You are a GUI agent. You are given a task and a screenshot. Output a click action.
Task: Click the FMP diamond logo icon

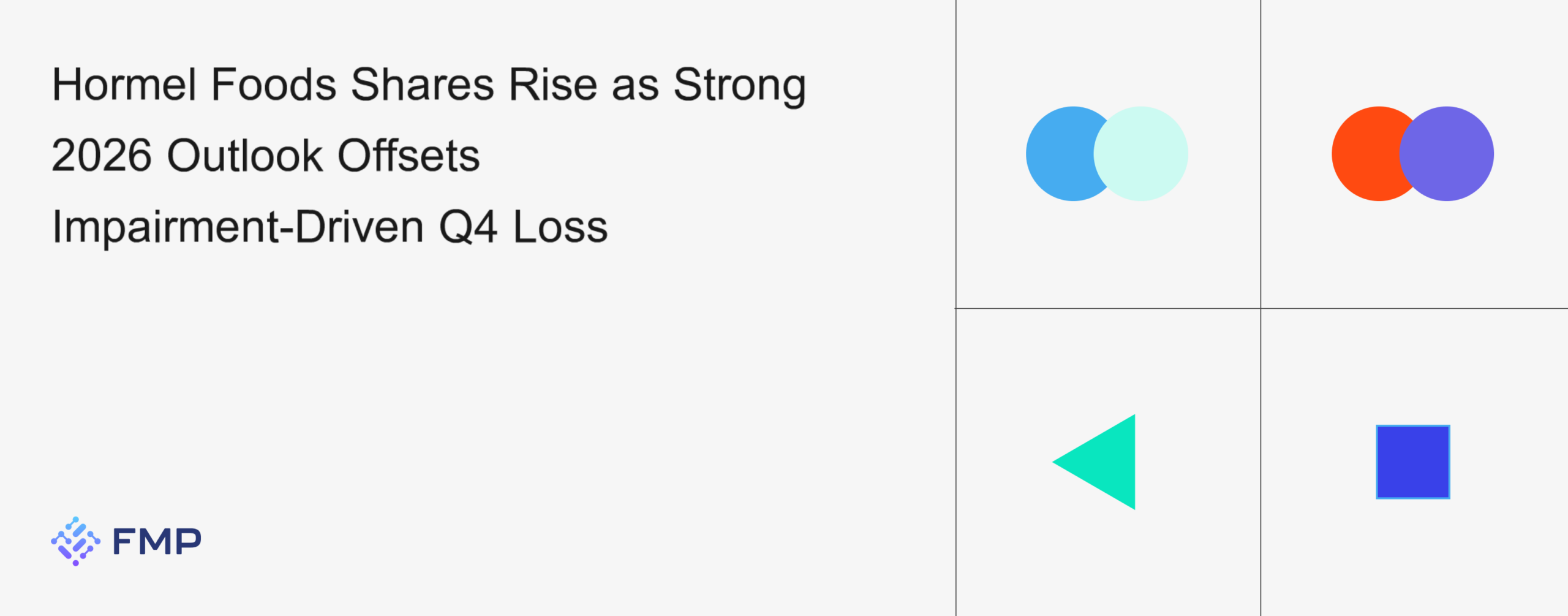coord(75,541)
